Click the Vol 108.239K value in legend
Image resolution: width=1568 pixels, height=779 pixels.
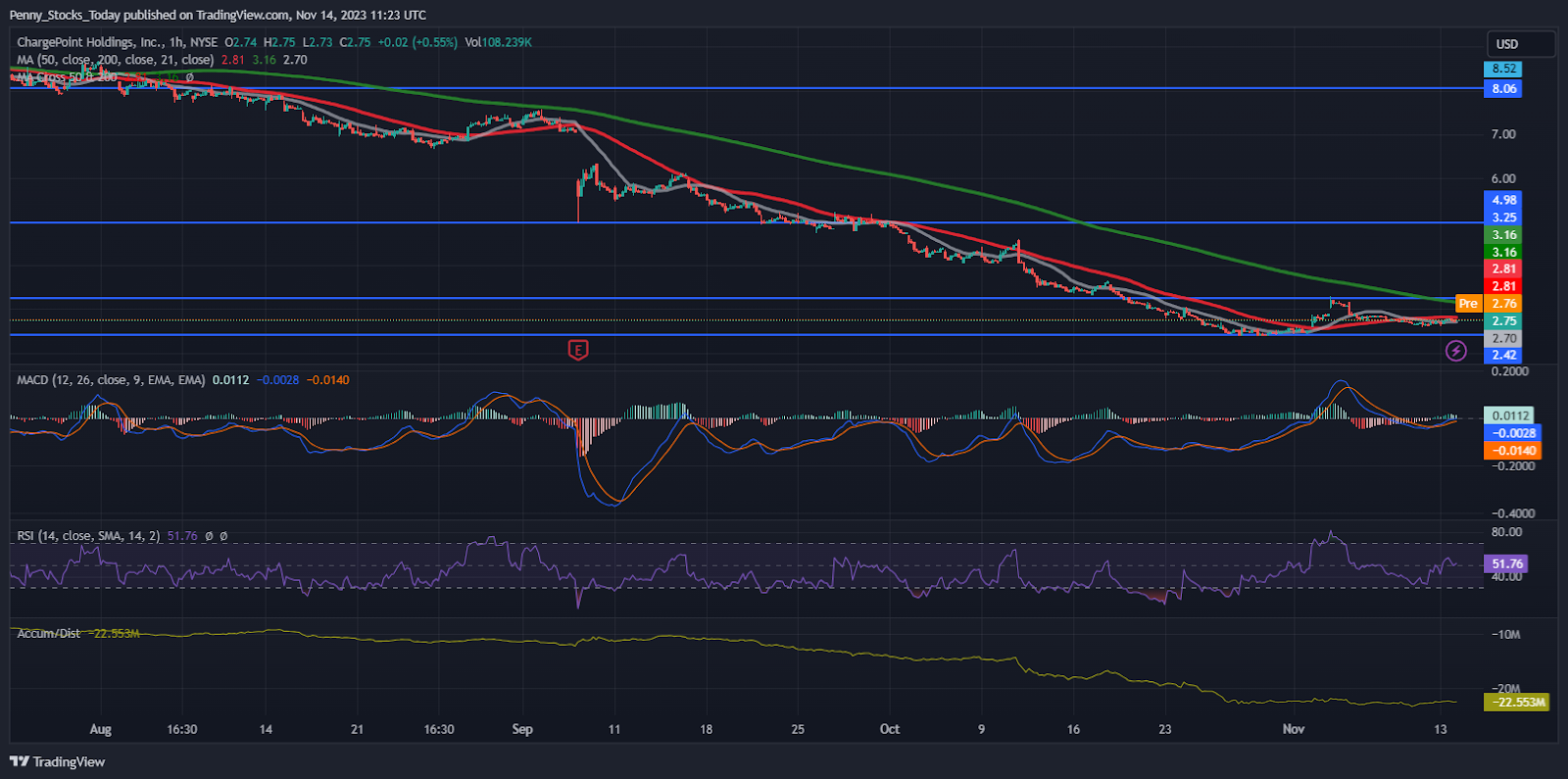[498, 42]
